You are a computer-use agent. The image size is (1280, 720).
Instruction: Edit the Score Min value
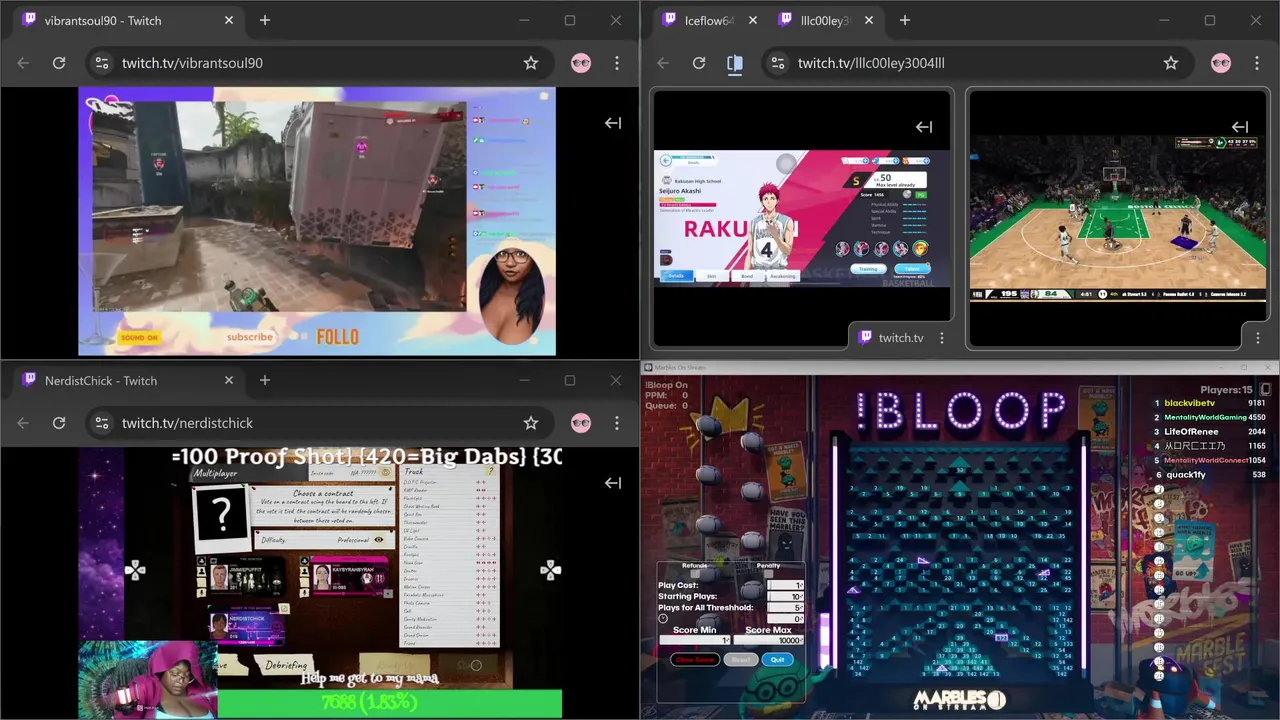tap(694, 640)
